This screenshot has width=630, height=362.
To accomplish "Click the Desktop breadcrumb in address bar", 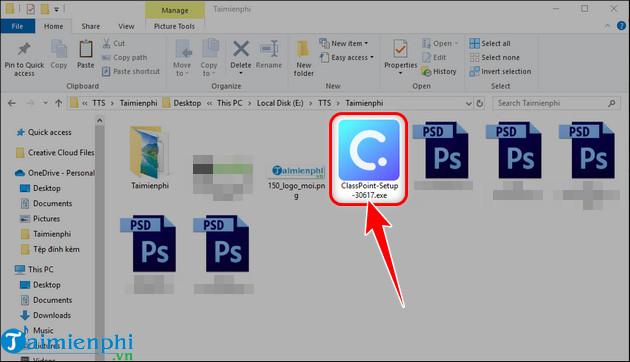I will [187, 103].
